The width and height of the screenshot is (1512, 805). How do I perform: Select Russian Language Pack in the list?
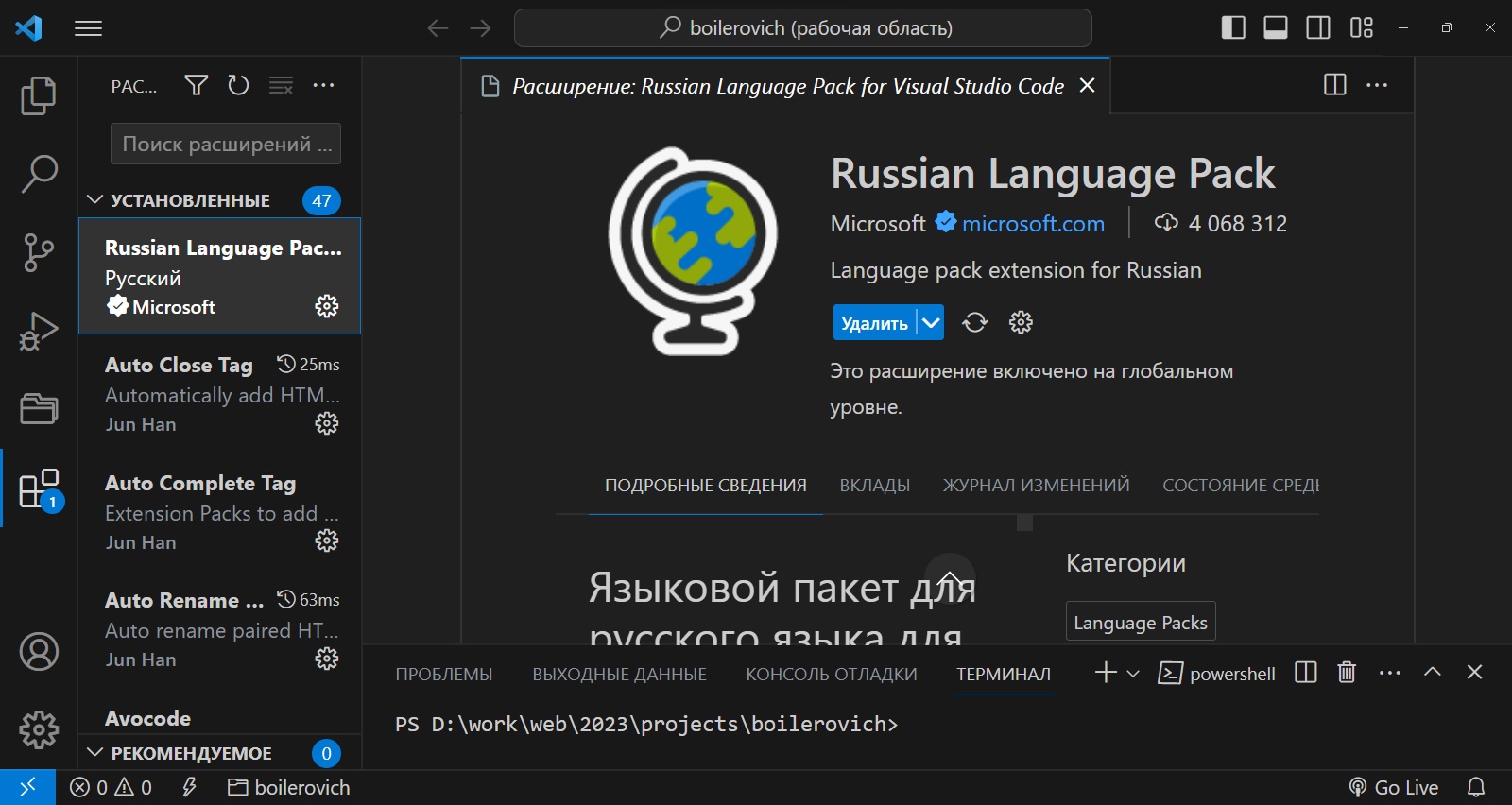click(219, 276)
